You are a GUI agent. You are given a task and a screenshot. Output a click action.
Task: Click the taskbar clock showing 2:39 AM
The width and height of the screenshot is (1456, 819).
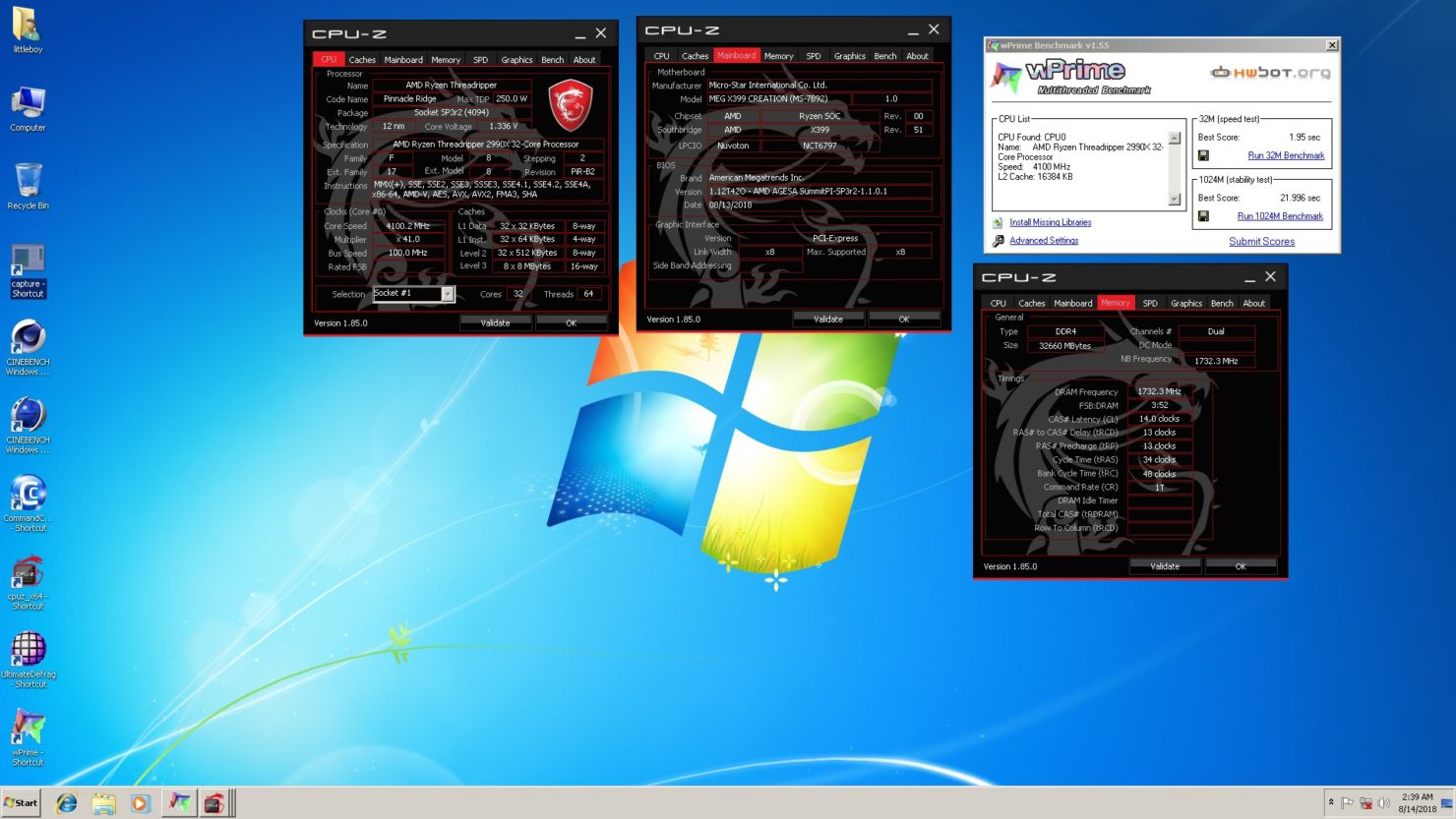coord(1417,803)
